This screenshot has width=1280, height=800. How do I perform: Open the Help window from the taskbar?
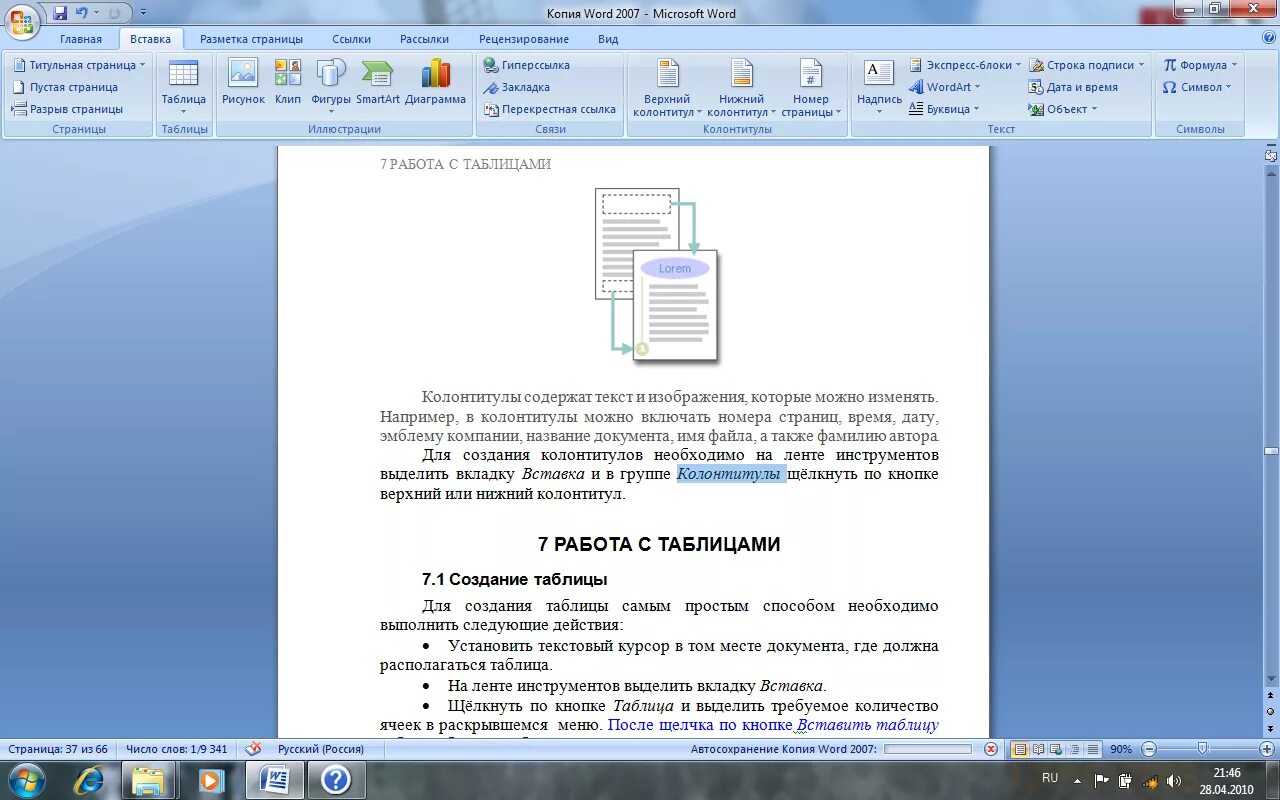(x=335, y=780)
